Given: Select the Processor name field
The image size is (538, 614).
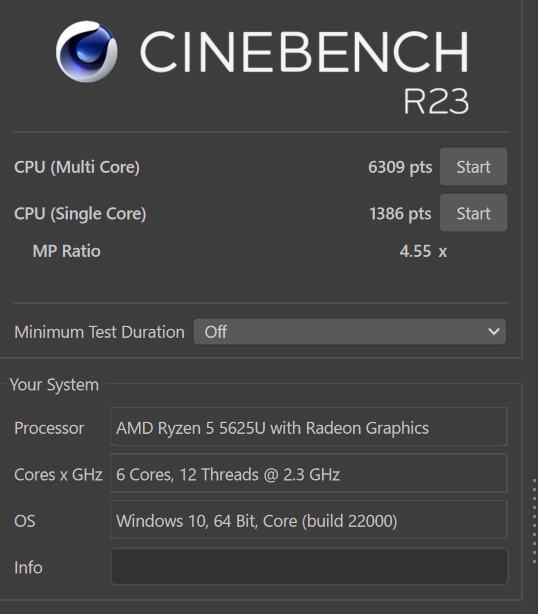Looking at the screenshot, I should [x=309, y=426].
